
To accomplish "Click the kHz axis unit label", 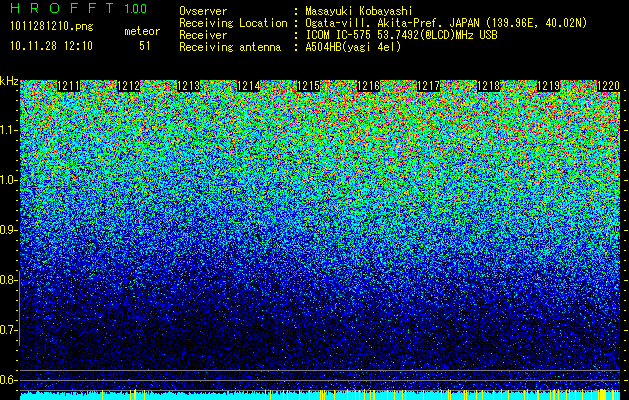I will click(x=9, y=81).
